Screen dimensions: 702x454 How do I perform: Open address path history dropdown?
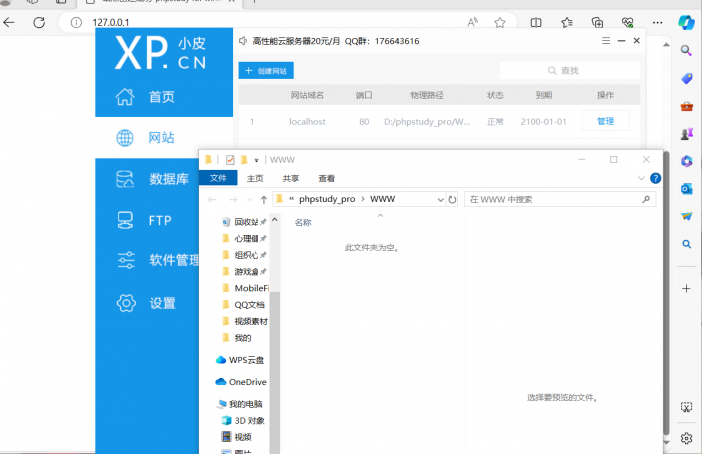(441, 200)
